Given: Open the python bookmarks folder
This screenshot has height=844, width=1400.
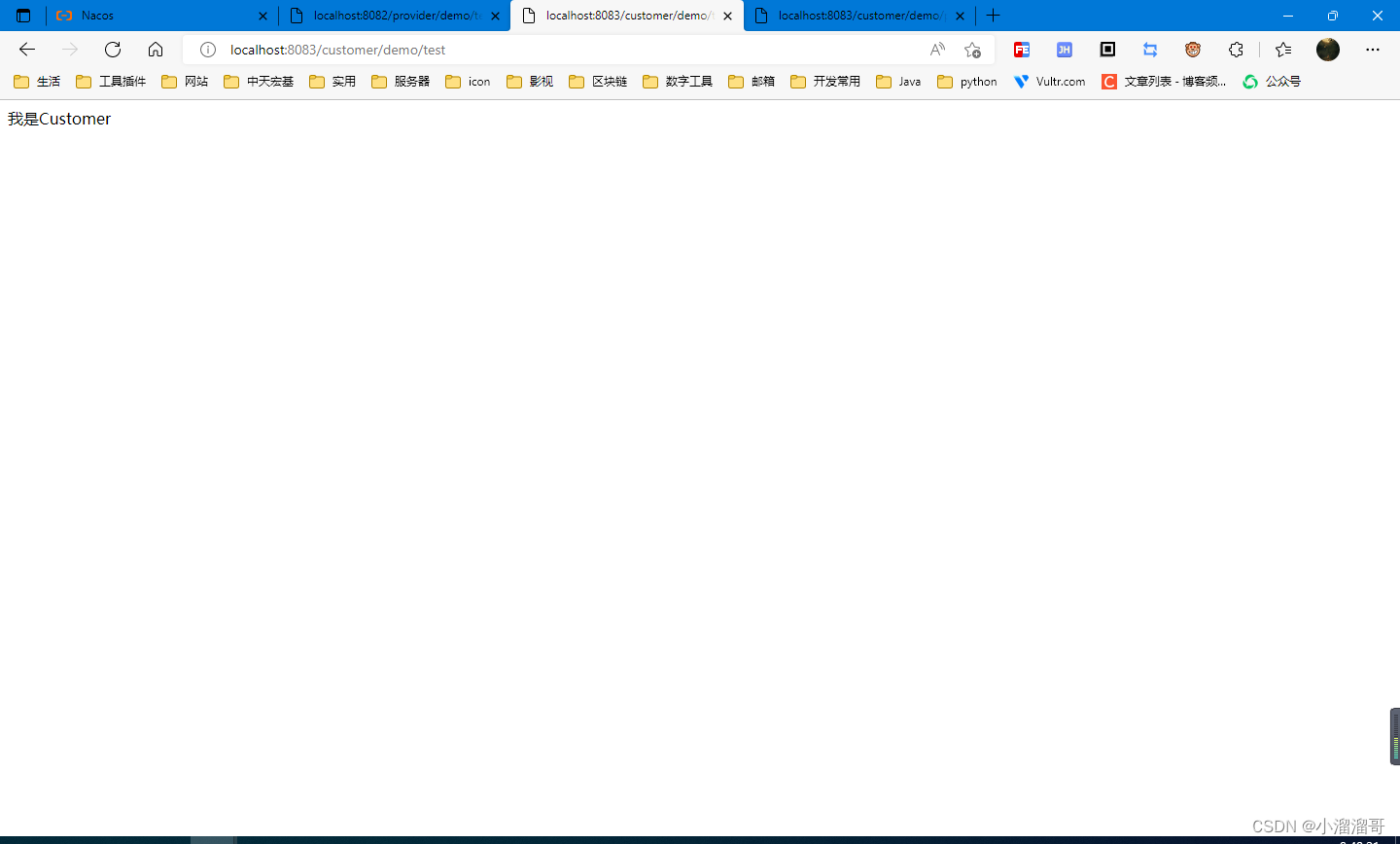Looking at the screenshot, I should coord(967,82).
